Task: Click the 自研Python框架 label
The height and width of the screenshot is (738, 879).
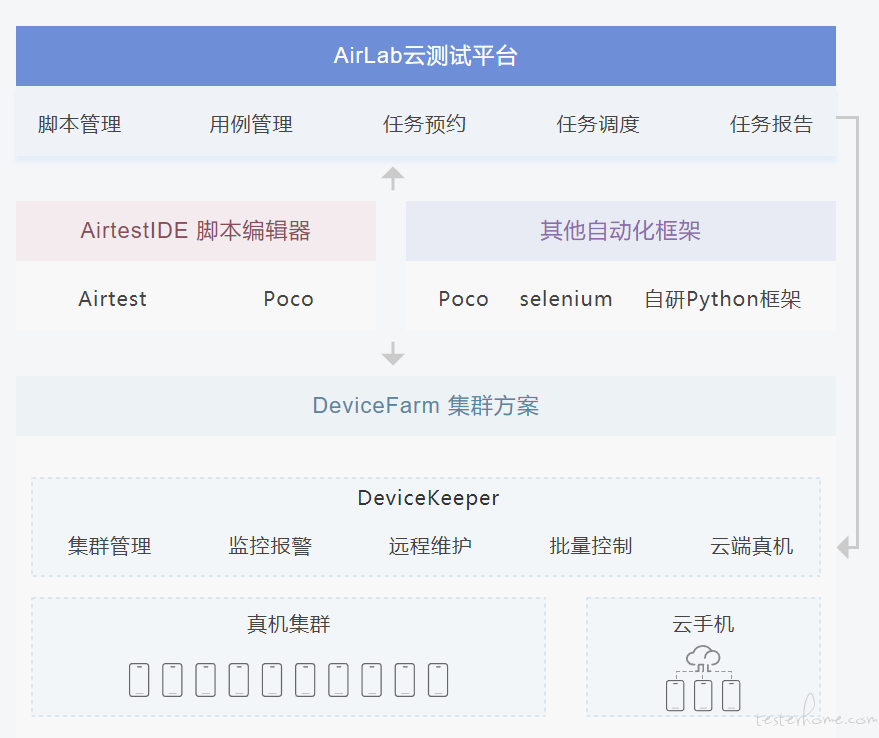Action: click(723, 299)
